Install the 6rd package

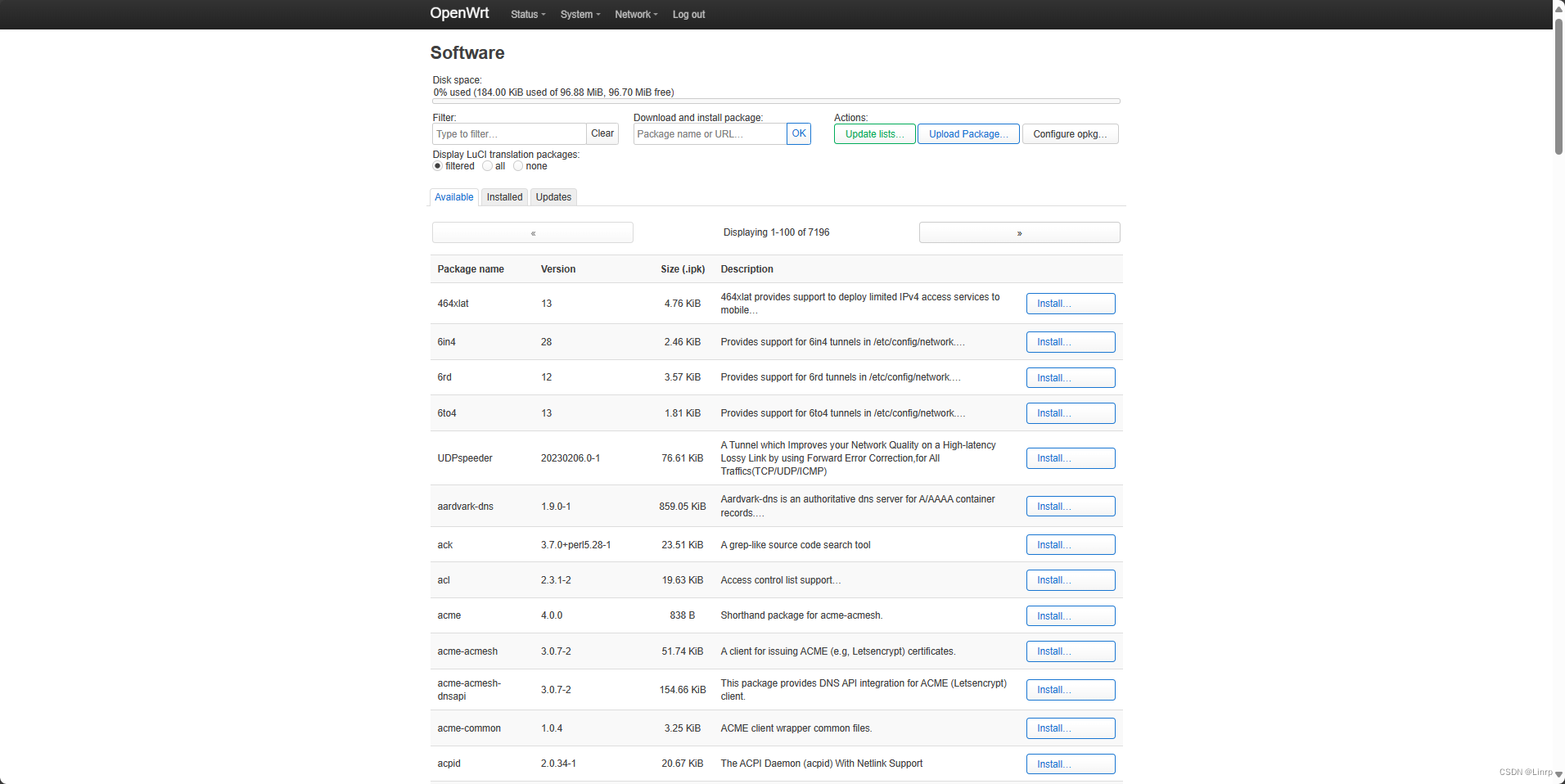1071,378
